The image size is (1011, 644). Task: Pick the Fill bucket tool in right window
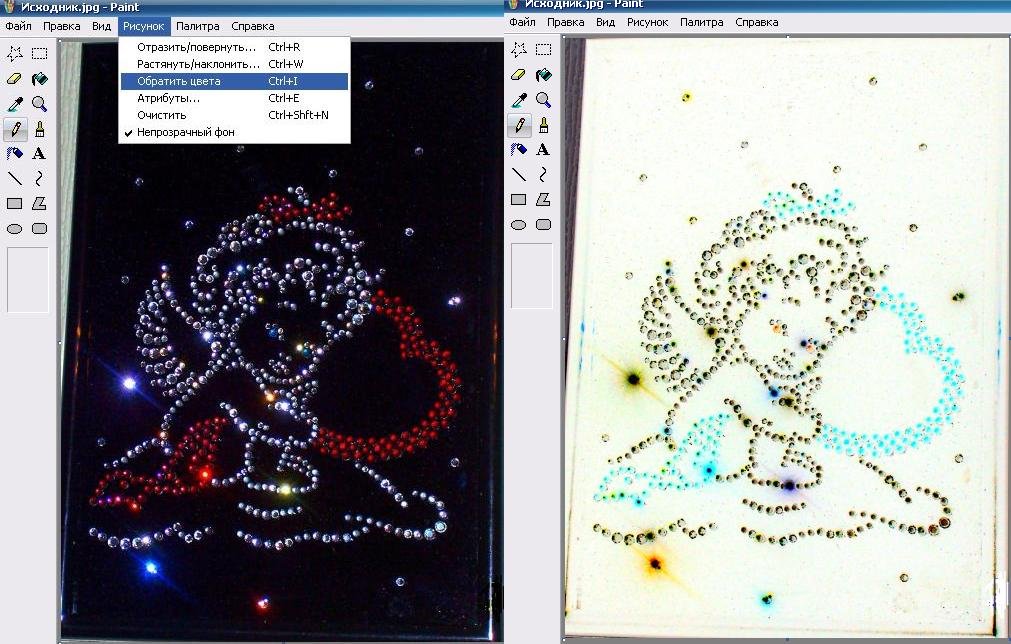click(x=543, y=74)
